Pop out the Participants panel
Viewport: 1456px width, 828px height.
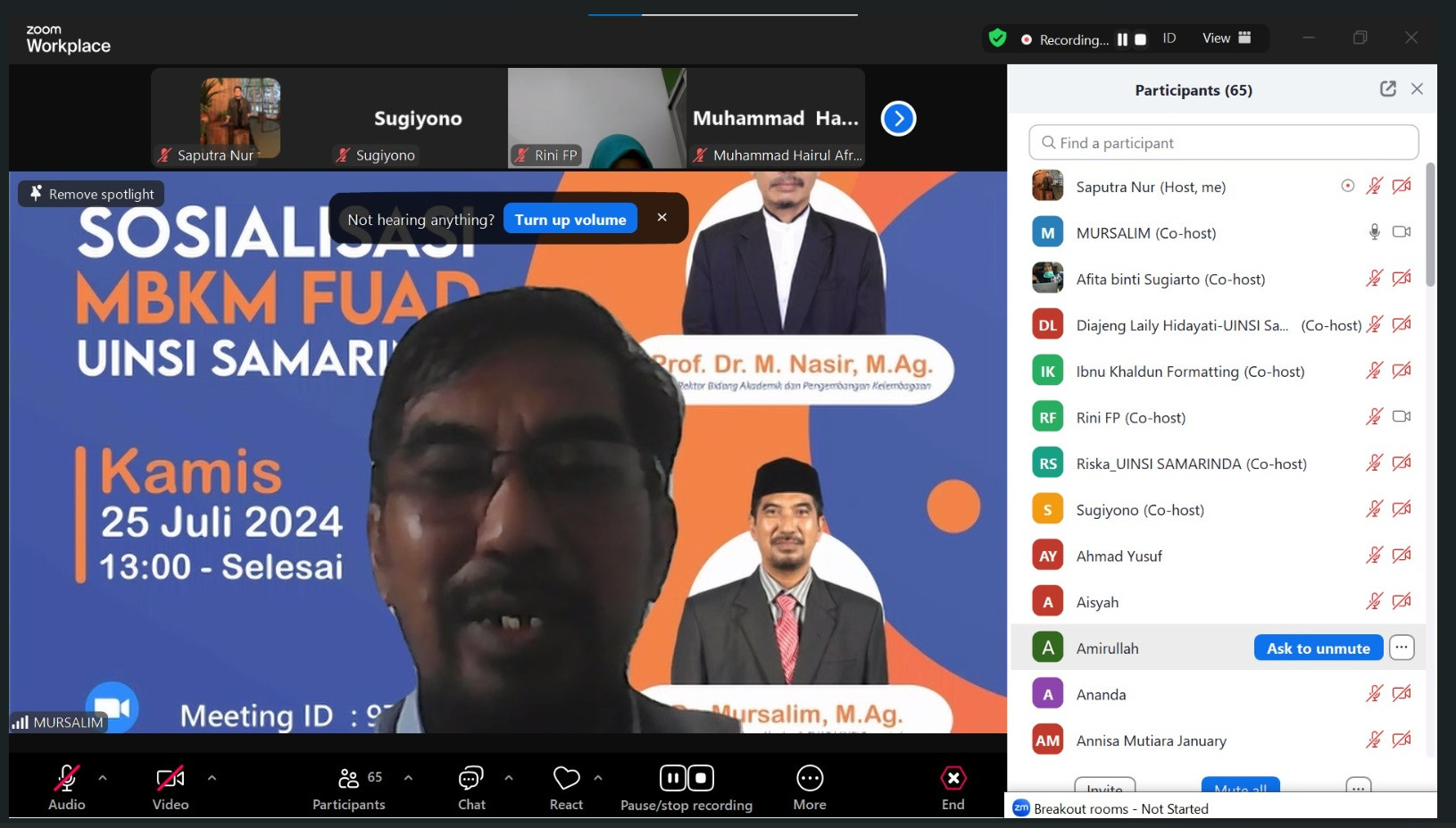tap(1387, 89)
